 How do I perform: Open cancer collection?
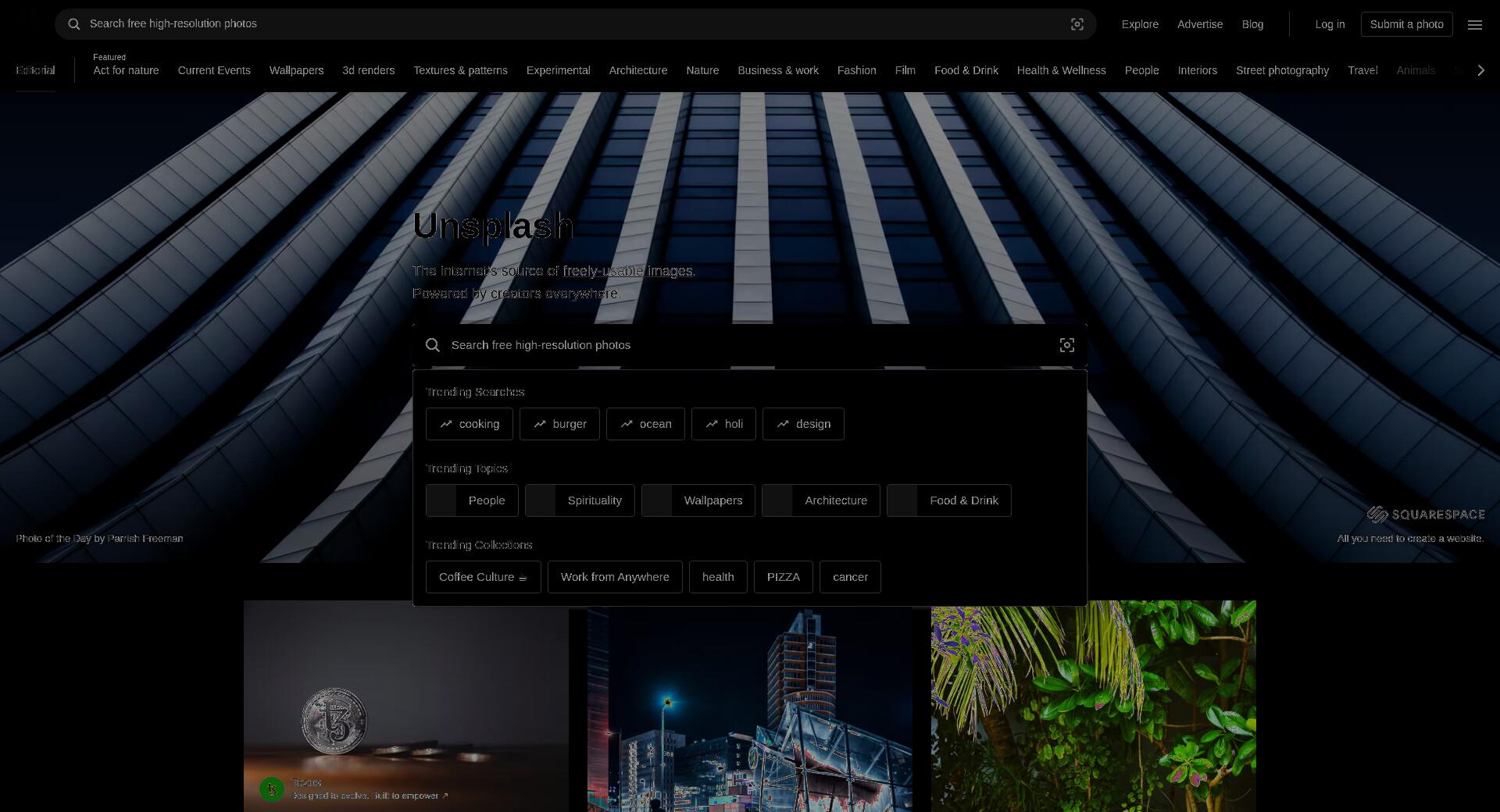tap(851, 577)
